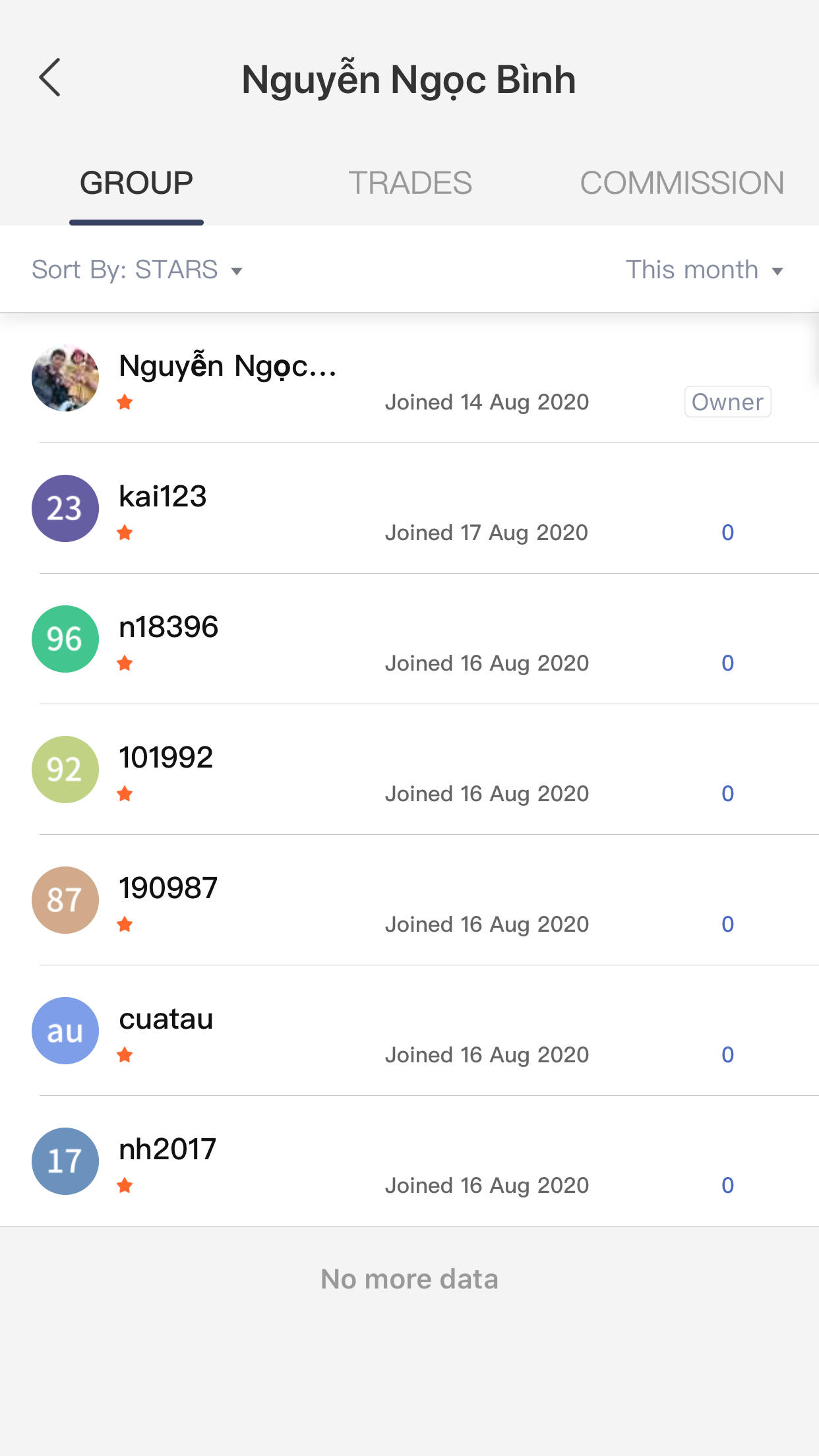The image size is (819, 1456).
Task: Switch to the TRADES tab
Action: (410, 183)
